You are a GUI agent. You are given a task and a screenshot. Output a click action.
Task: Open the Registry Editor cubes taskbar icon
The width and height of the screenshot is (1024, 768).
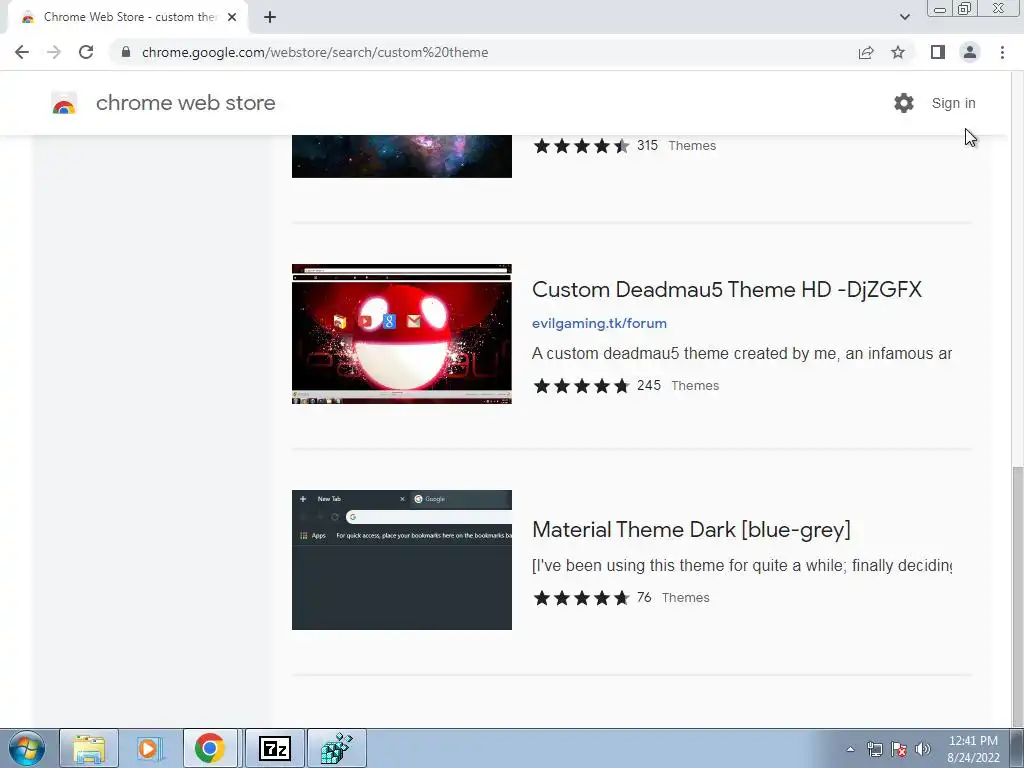pos(337,748)
